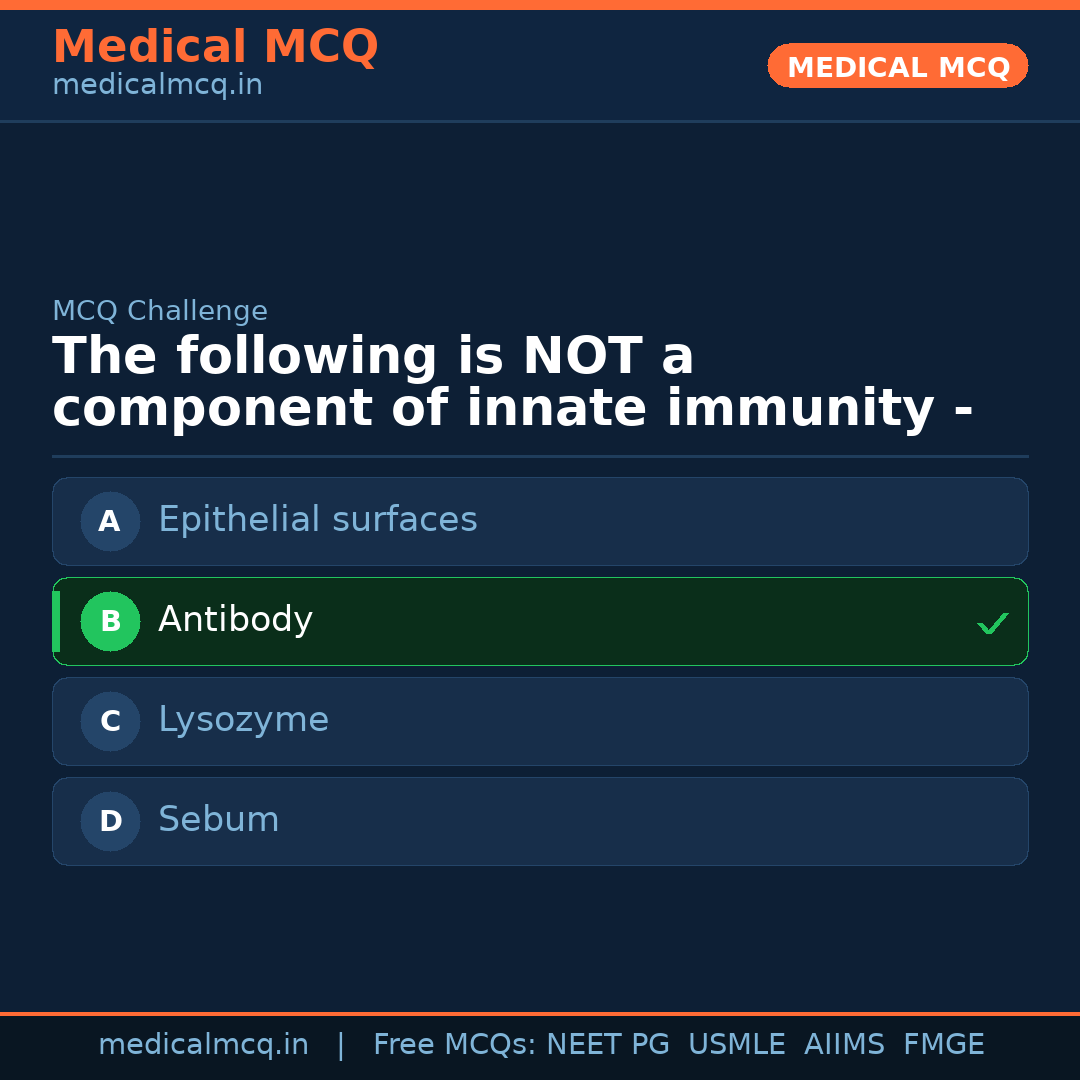Viewport: 1080px width, 1080px height.
Task: Click AIIMS in the footer
Action: click(844, 1045)
